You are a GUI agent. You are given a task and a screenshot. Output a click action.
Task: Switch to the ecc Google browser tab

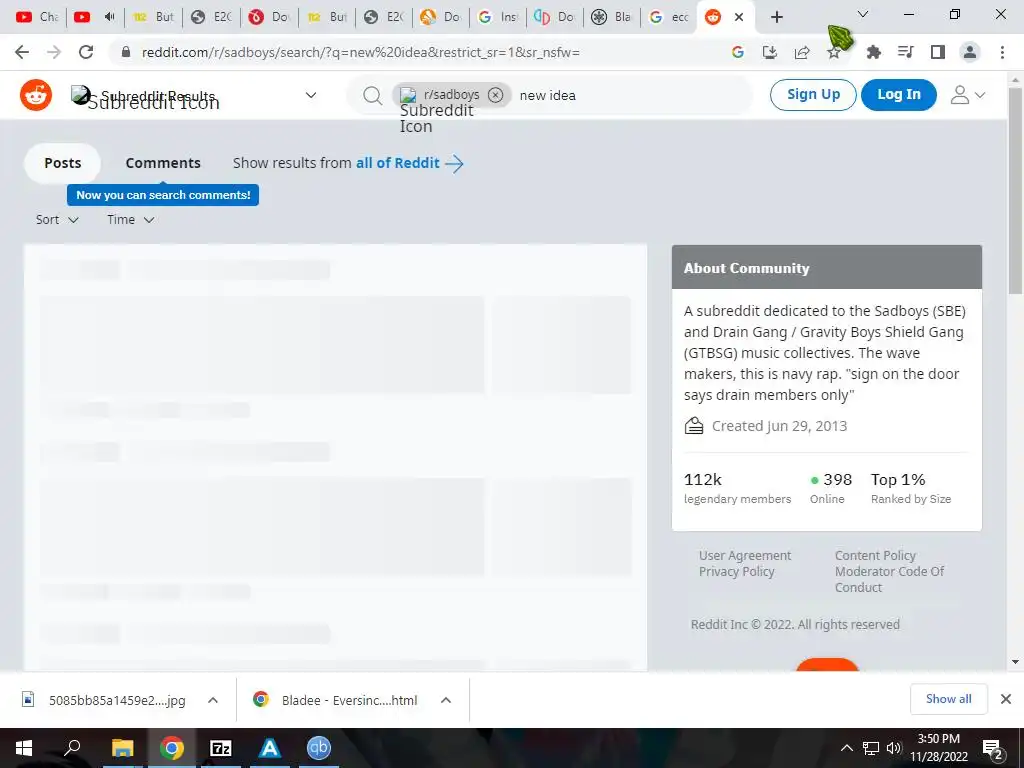pos(669,17)
